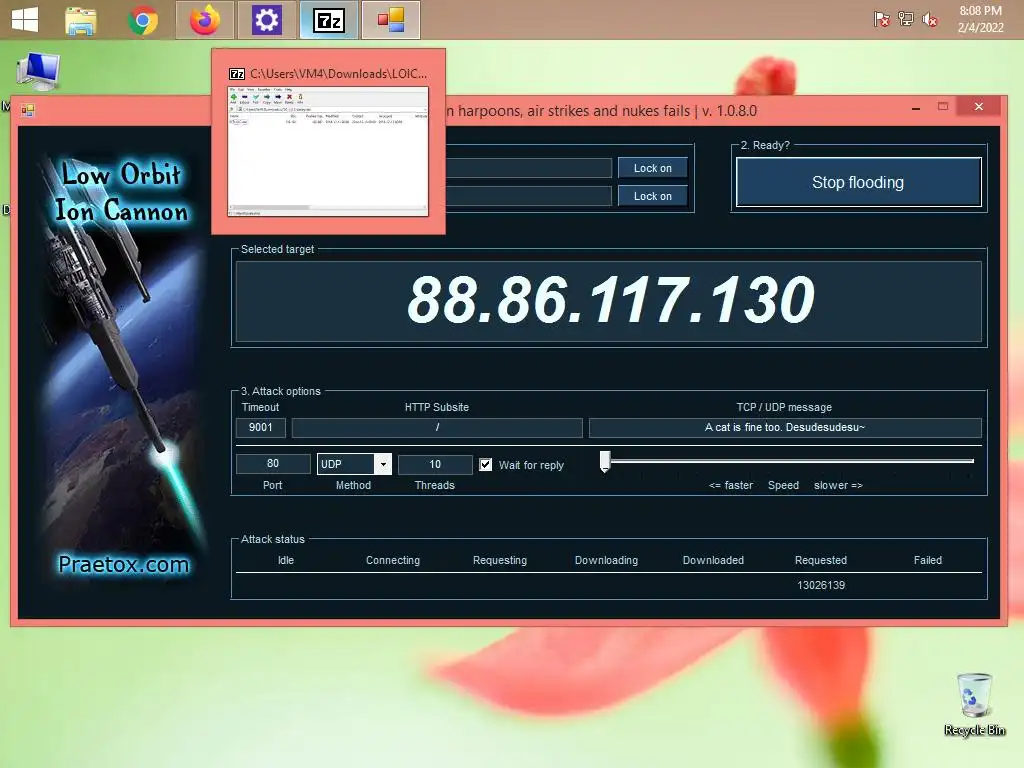Click the Connecting column header
This screenshot has height=768, width=1024.
pos(392,560)
